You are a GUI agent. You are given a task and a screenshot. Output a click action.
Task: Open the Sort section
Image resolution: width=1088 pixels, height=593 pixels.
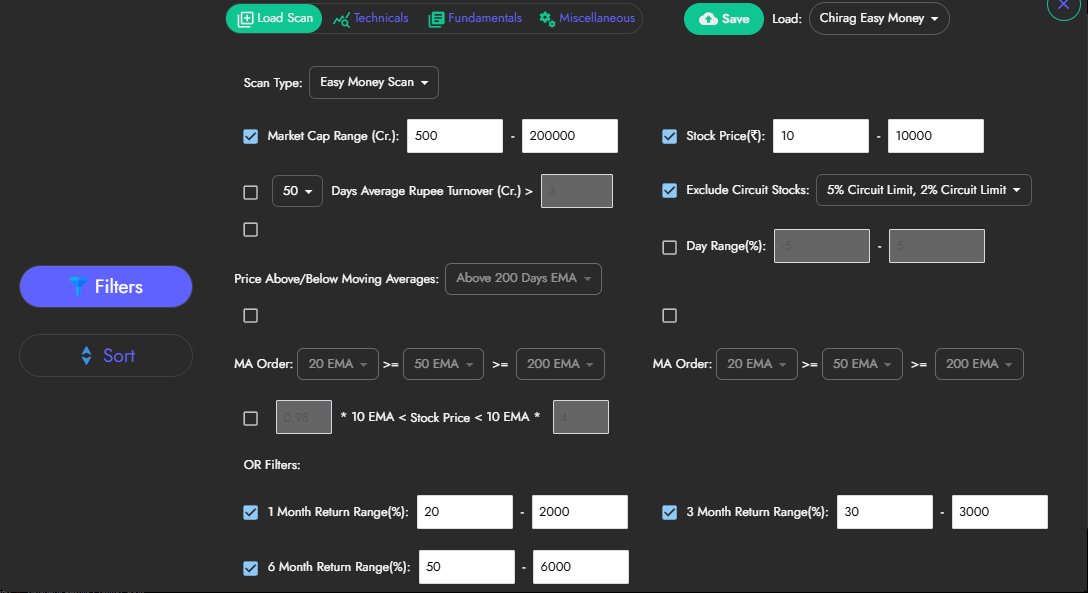click(x=105, y=356)
